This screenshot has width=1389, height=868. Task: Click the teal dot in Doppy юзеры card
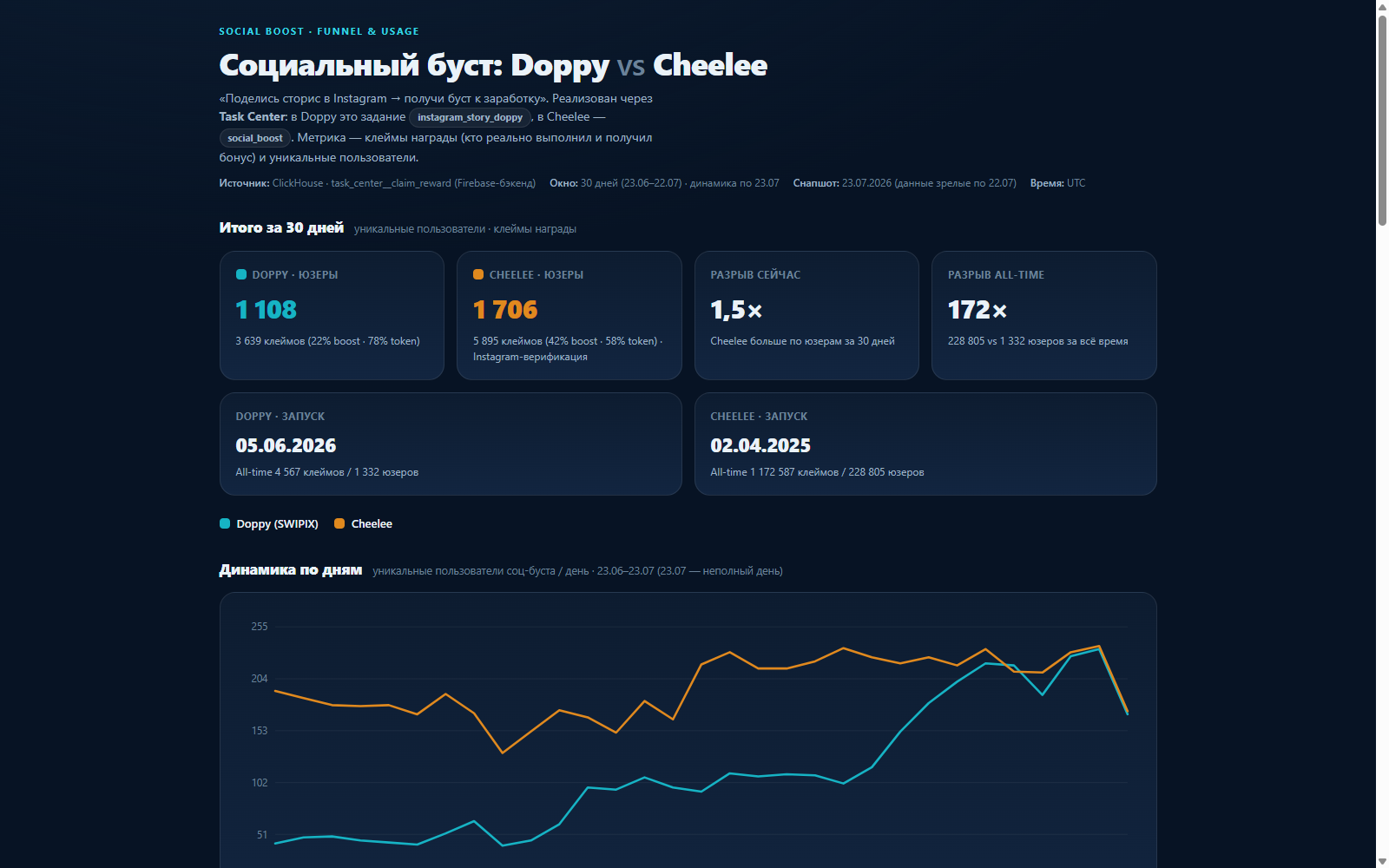(x=241, y=274)
